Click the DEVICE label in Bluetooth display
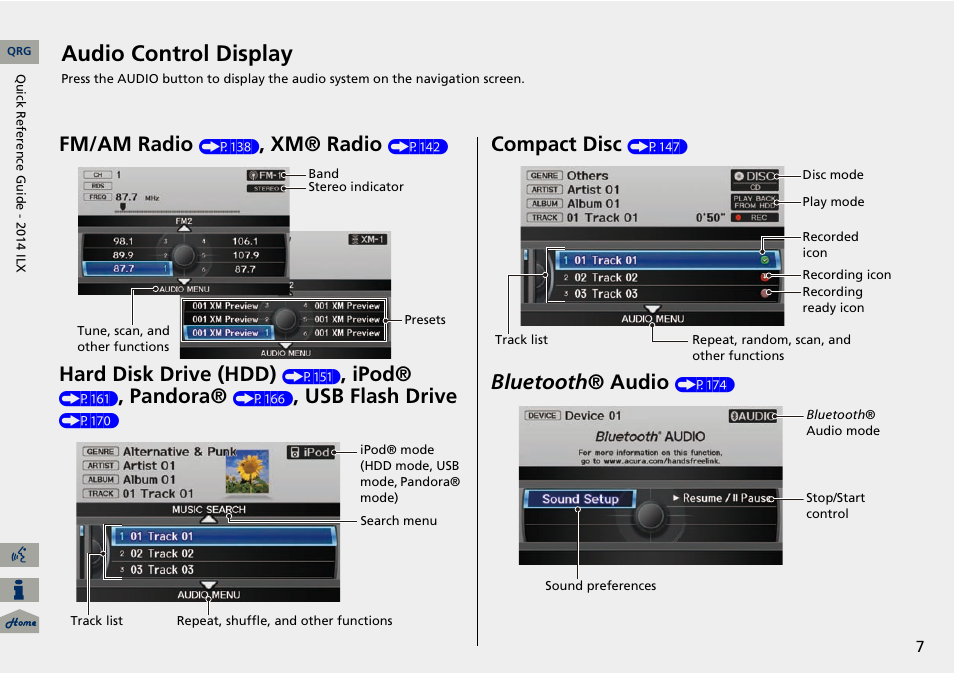Screen dimensions: 954x674 [x=542, y=415]
